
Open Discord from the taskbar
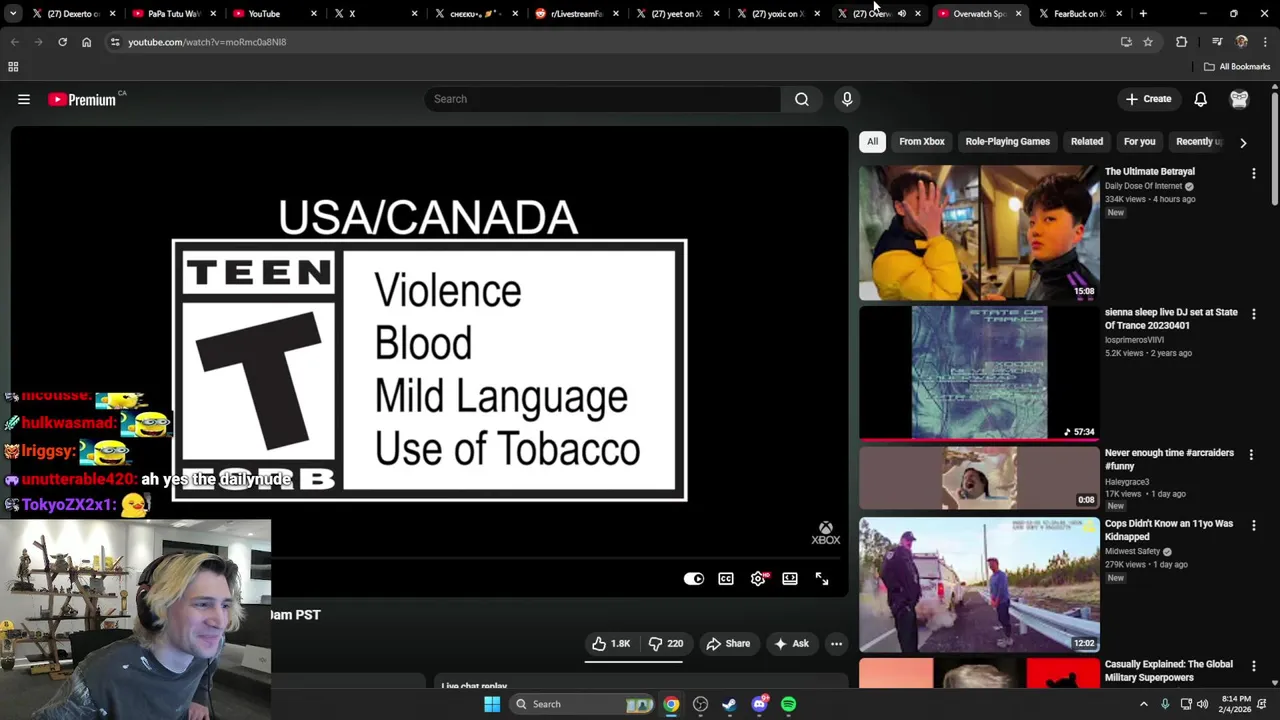point(759,704)
